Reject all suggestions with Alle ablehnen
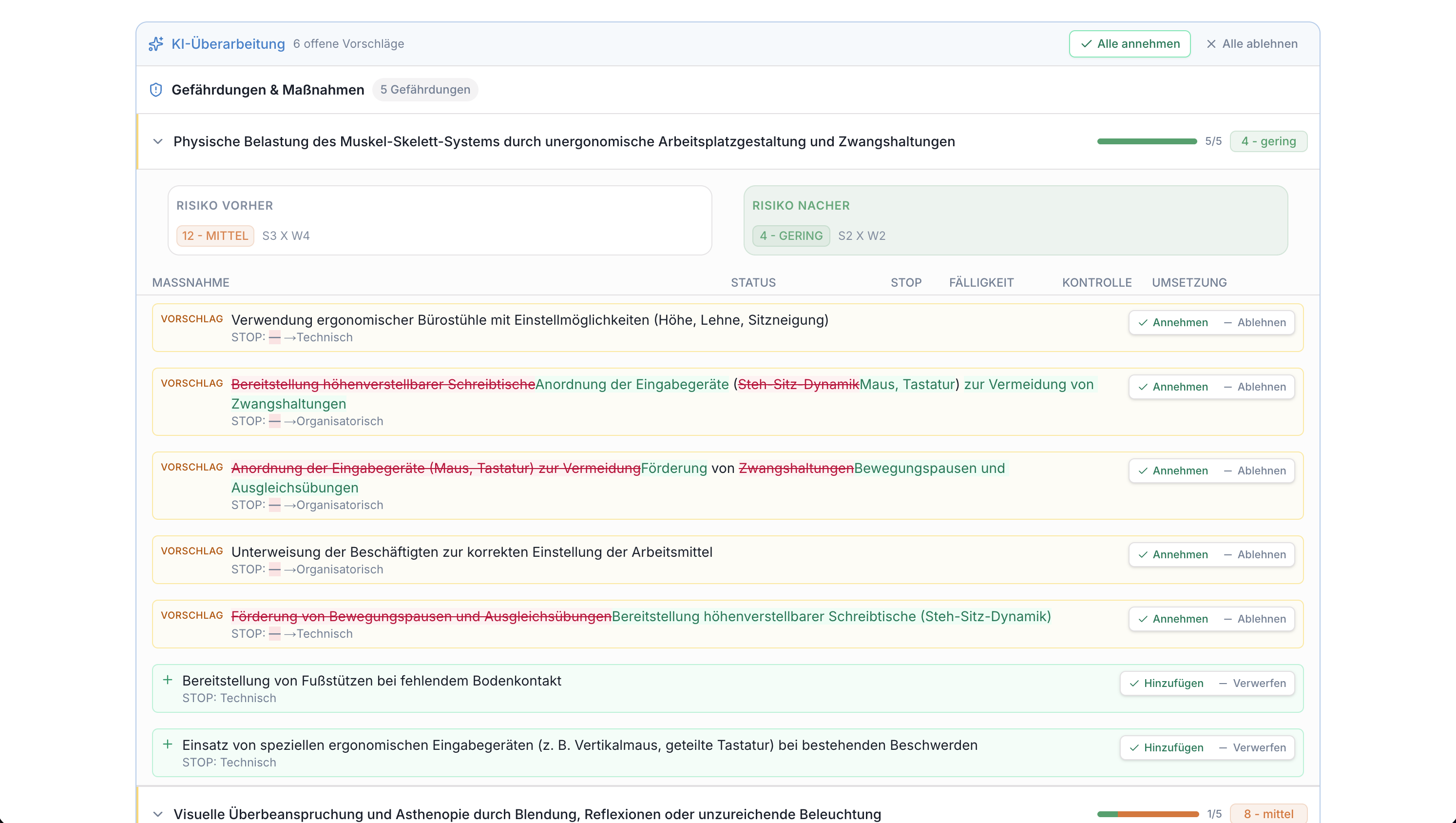The image size is (1456, 823). 1251,43
